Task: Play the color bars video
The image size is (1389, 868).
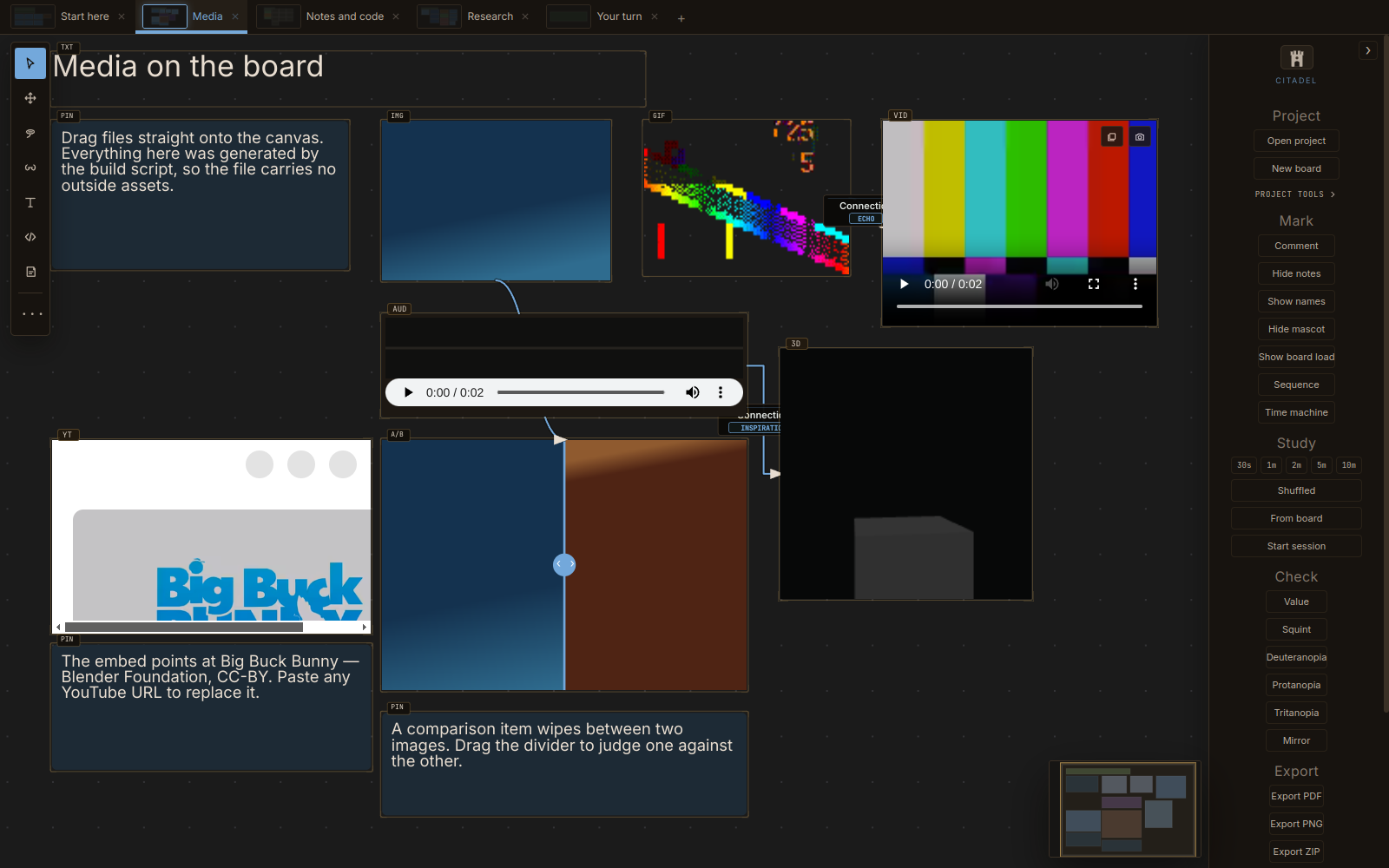Action: pos(904,284)
